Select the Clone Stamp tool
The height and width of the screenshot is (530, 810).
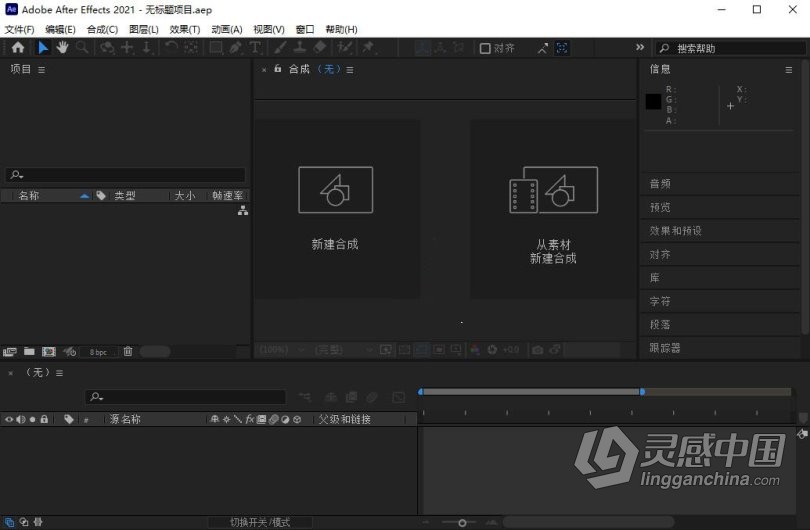coord(300,48)
